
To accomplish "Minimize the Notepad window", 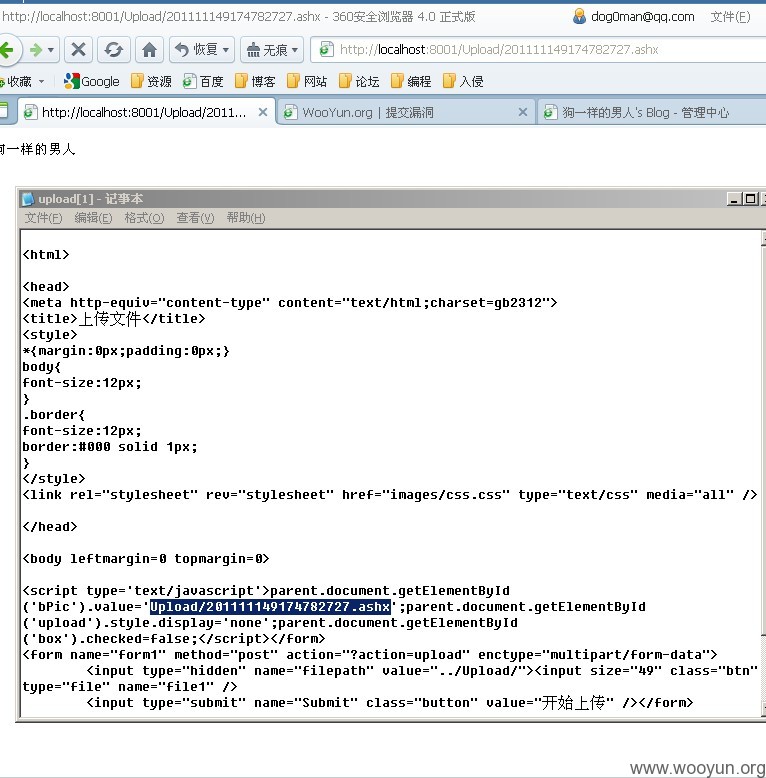I will pos(734,199).
